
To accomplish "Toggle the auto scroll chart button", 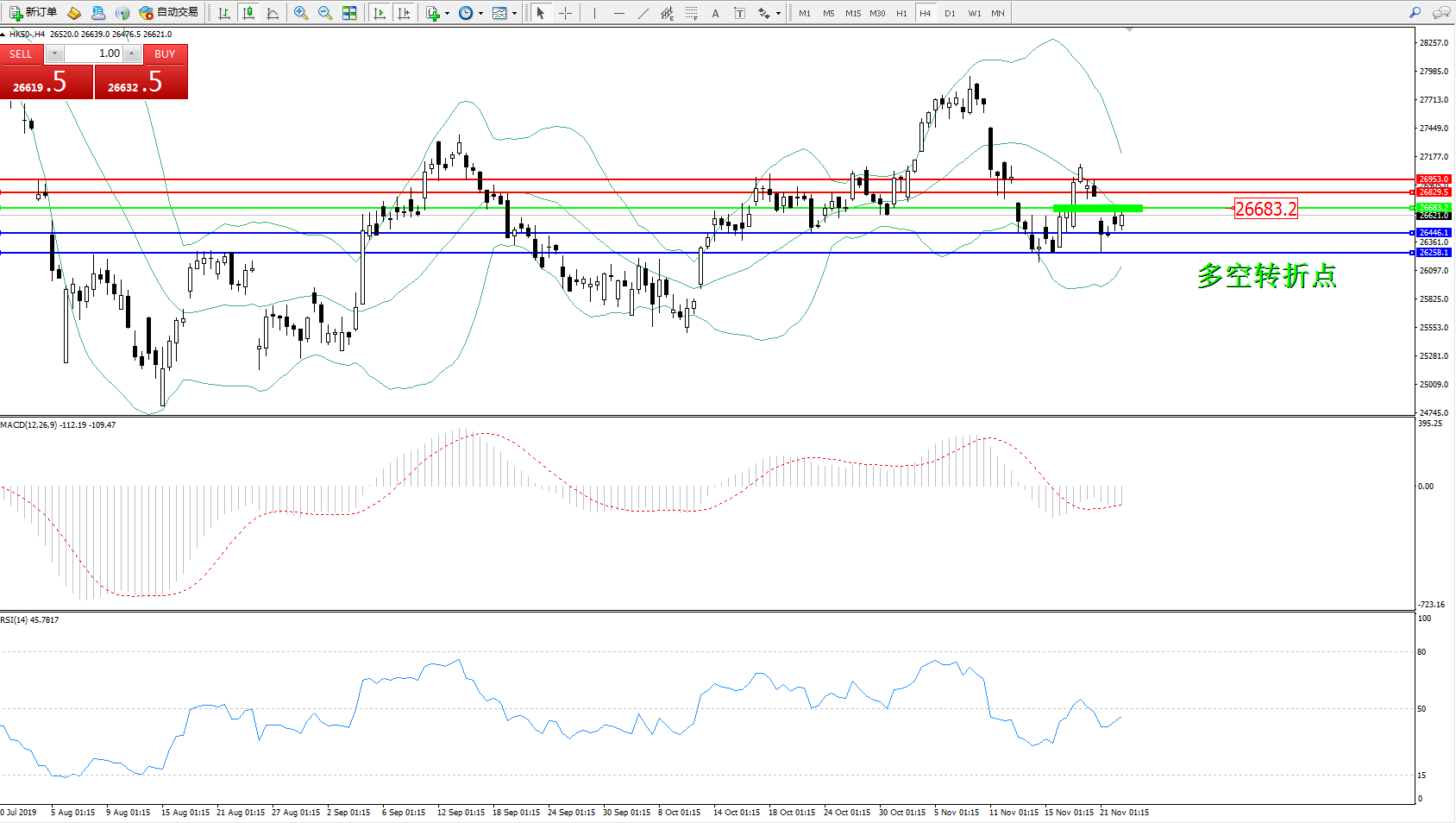I will (380, 13).
